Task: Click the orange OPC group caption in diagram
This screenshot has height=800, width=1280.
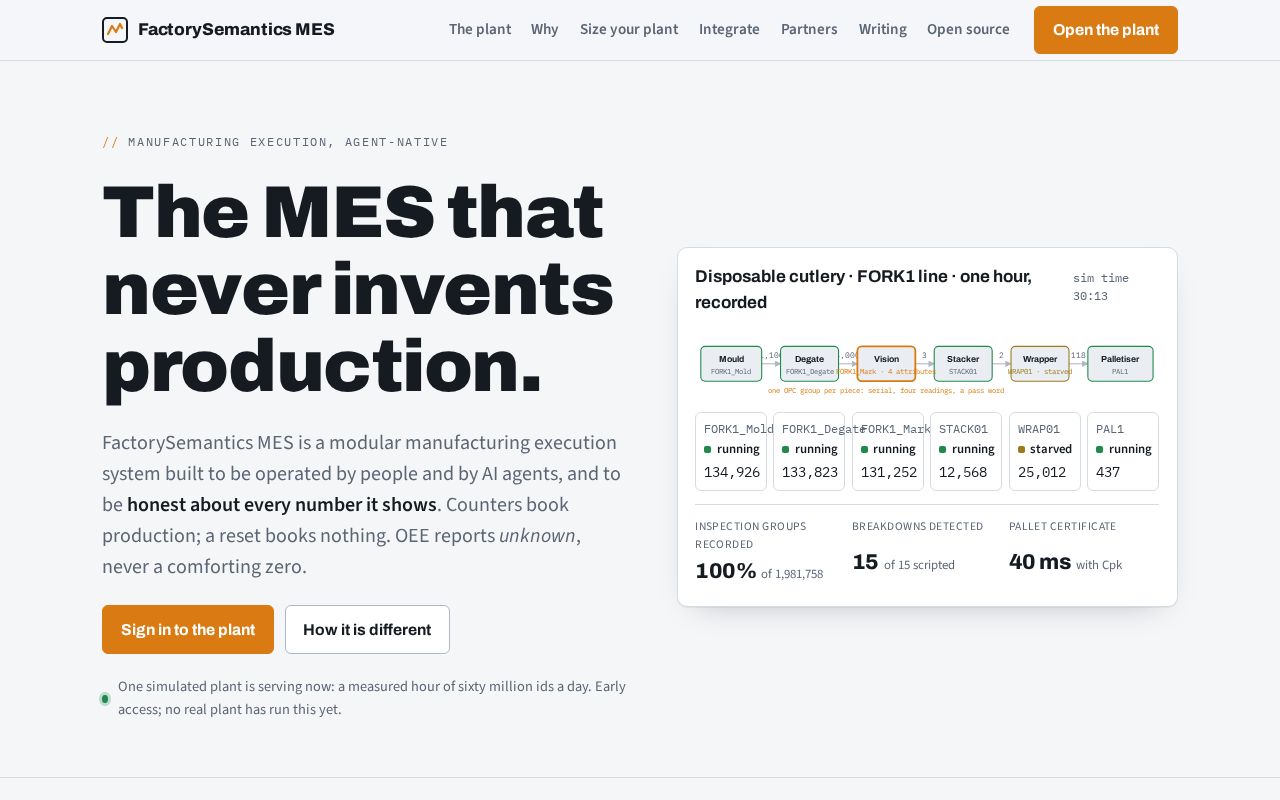Action: point(886,391)
